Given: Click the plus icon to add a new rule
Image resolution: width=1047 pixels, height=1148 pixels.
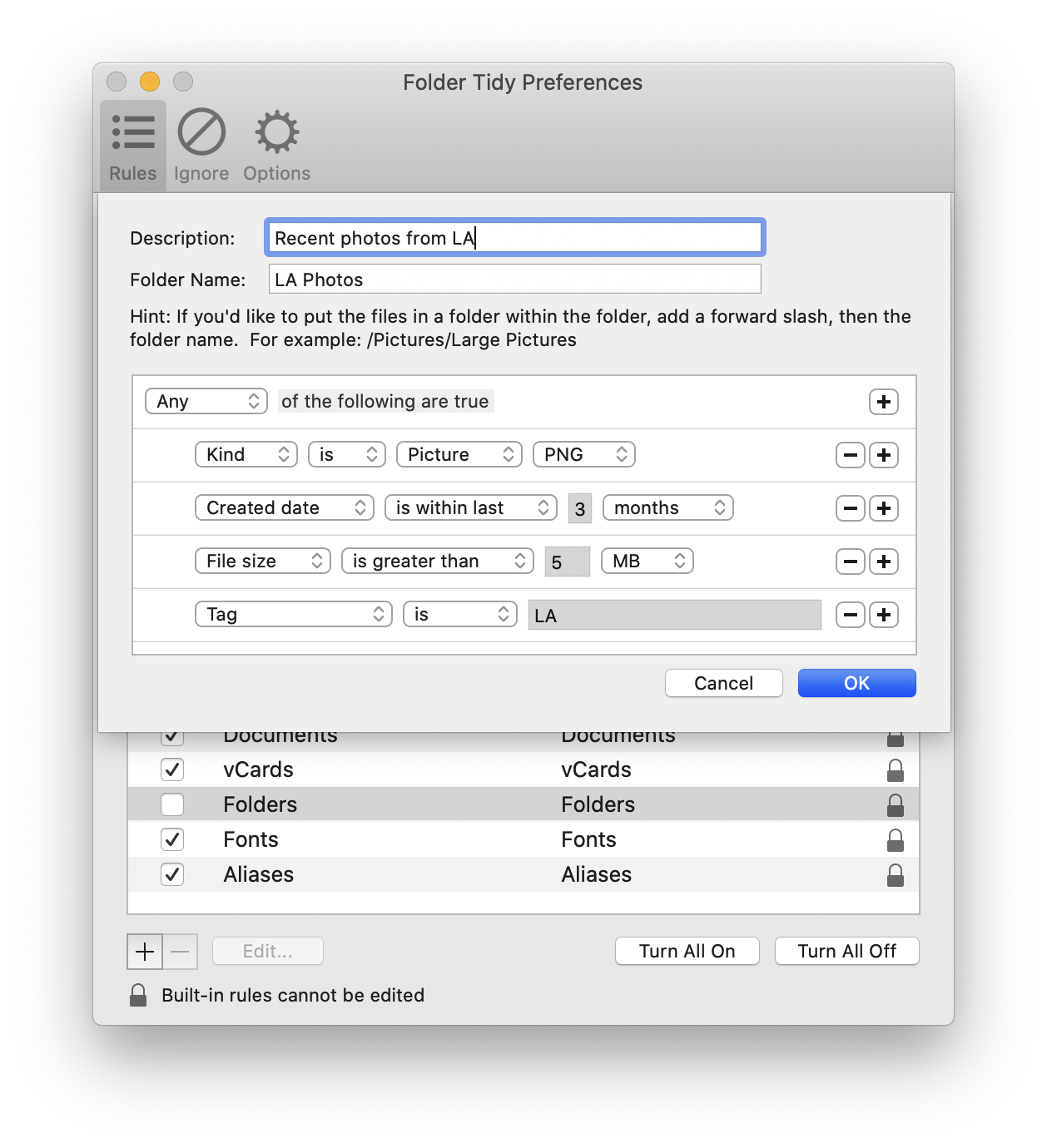Looking at the screenshot, I should tap(884, 402).
